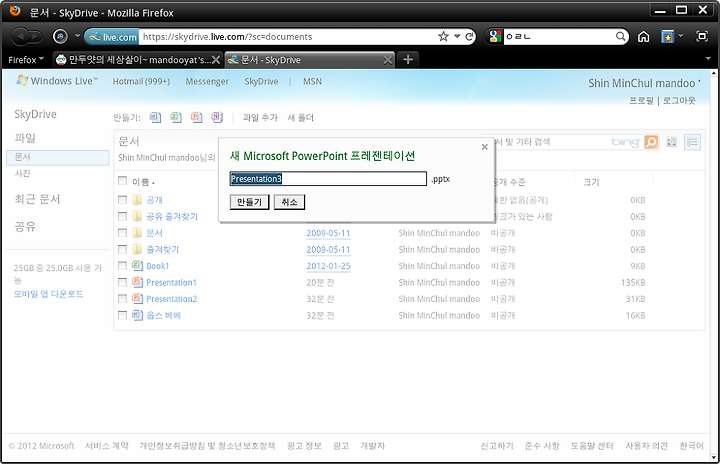720x464 pixels.
Task: Toggle the select-all checkbox next to 이름
Action: click(x=122, y=181)
